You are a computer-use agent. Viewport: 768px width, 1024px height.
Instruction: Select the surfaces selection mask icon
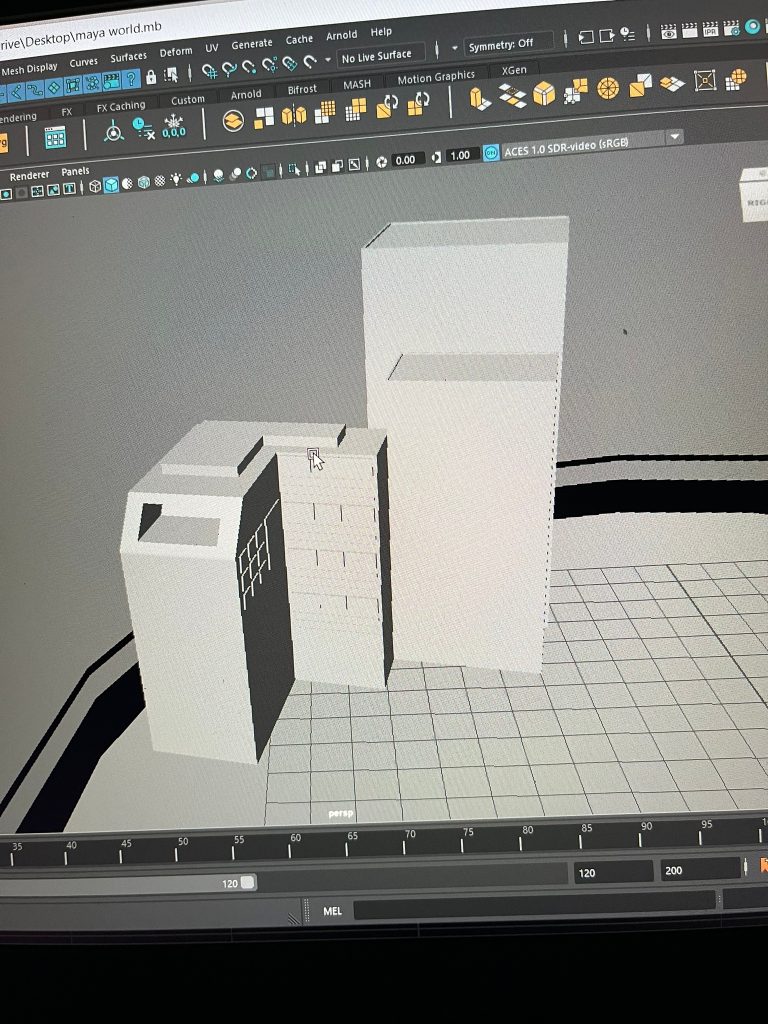tap(54, 87)
